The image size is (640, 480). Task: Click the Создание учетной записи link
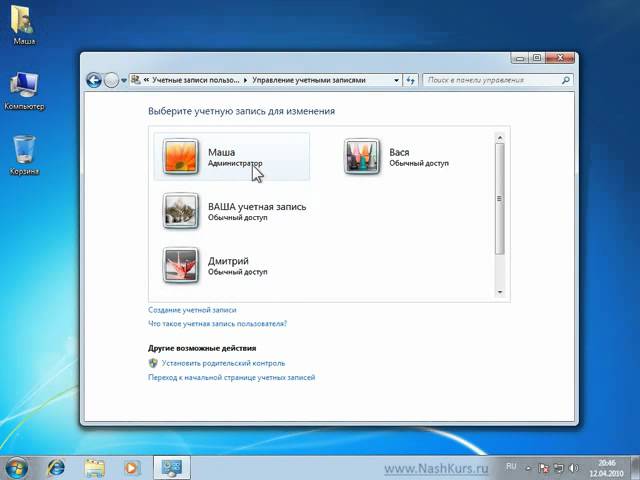(x=192, y=310)
